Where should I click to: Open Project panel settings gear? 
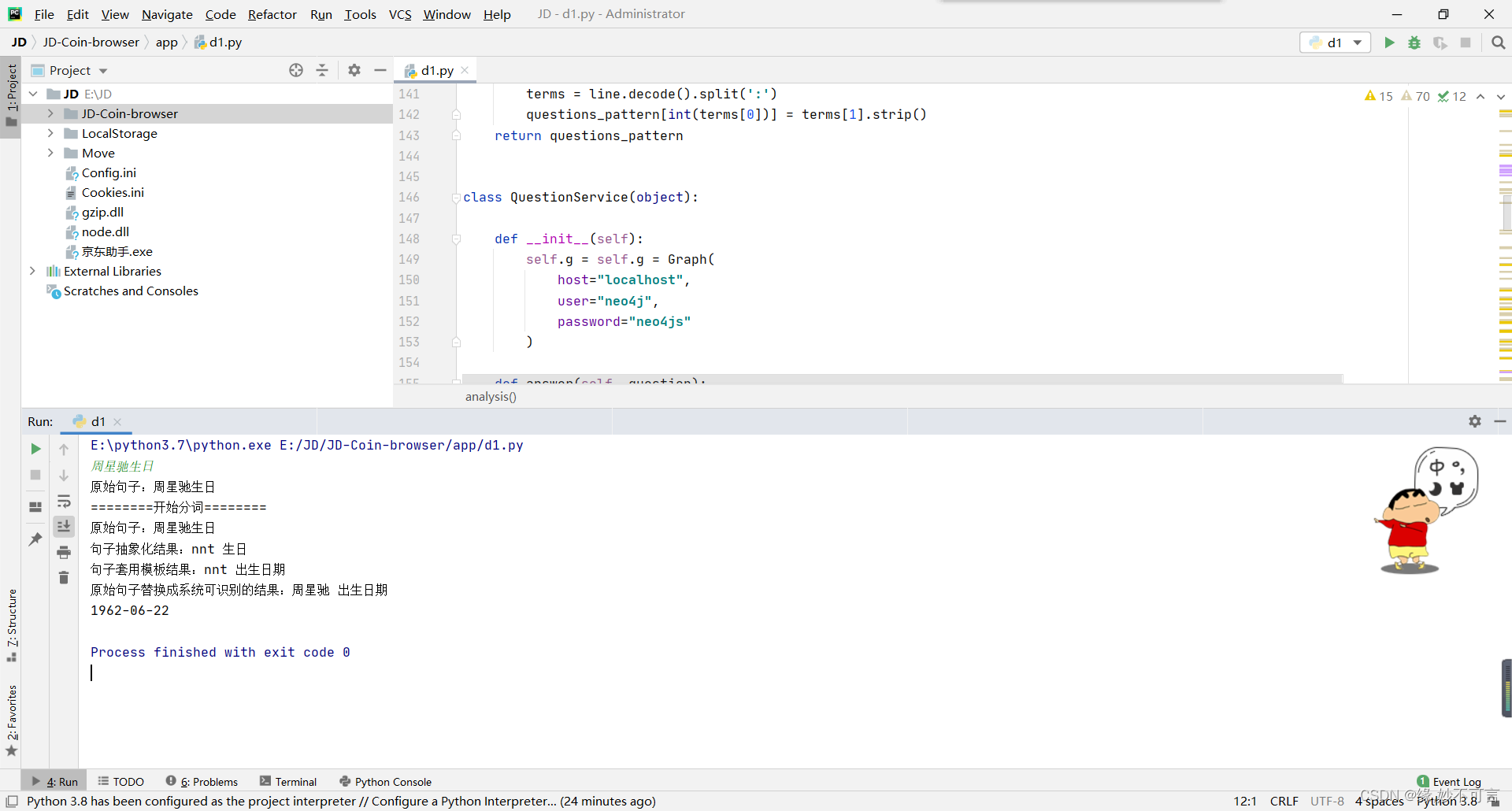click(x=354, y=70)
